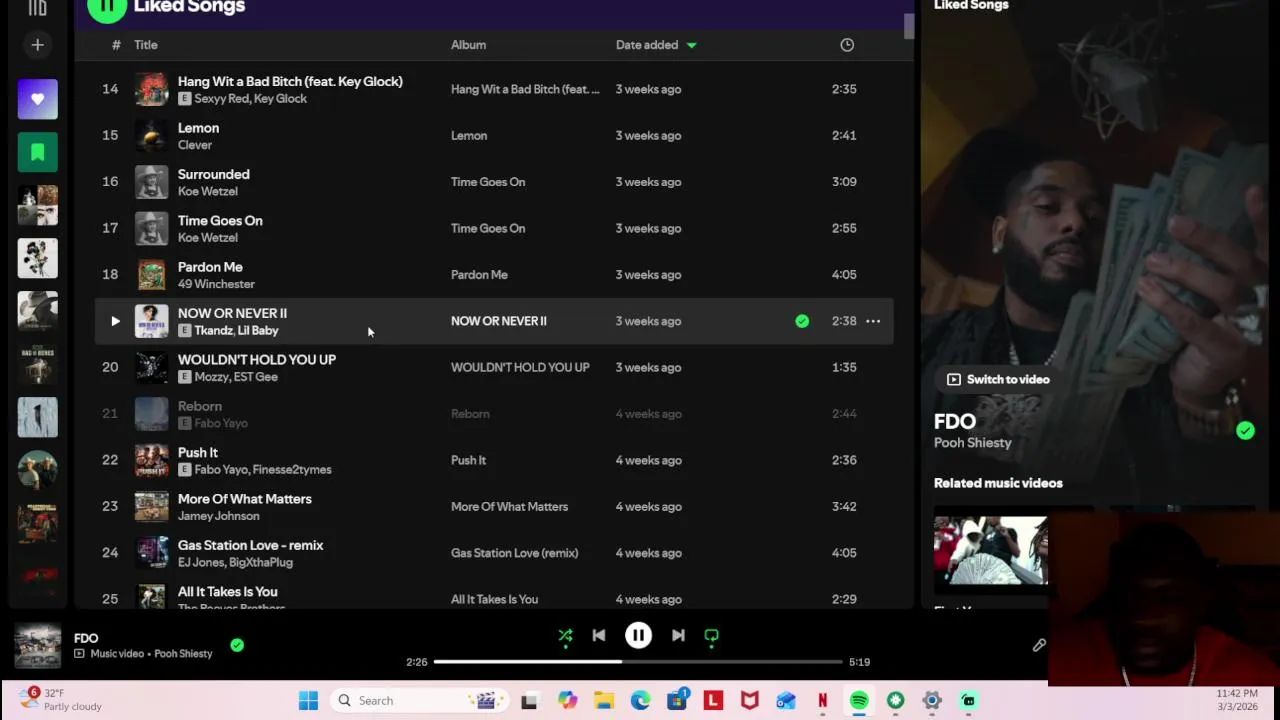Click Switch to video button

coord(998,379)
